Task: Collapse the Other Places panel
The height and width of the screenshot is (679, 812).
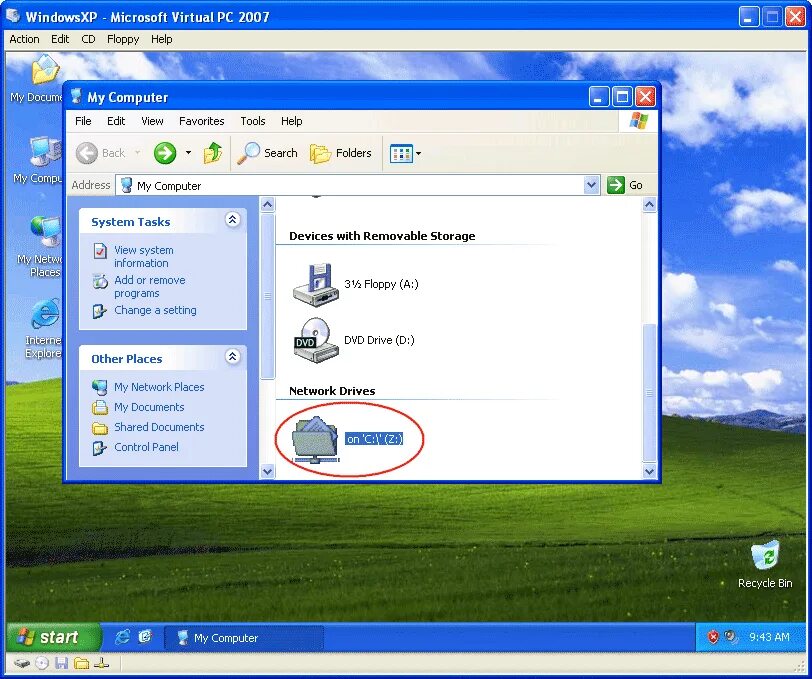Action: 233,356
